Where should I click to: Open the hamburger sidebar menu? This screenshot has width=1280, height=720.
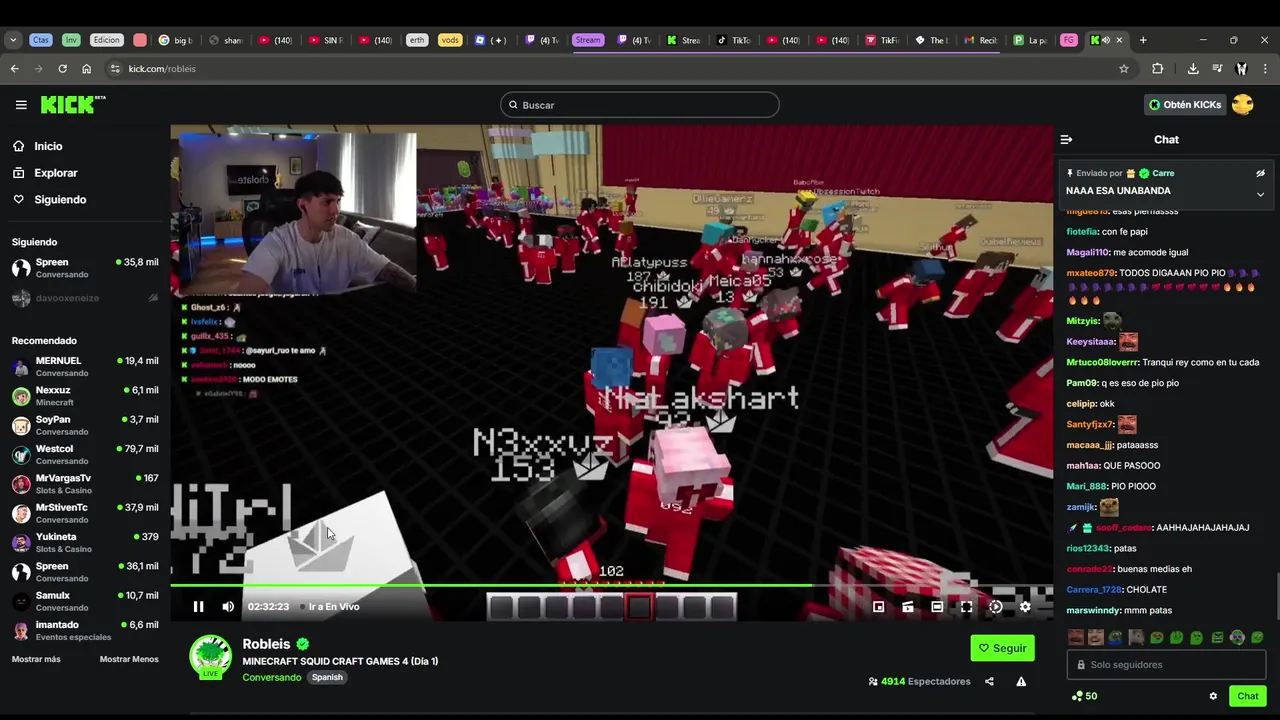click(21, 105)
